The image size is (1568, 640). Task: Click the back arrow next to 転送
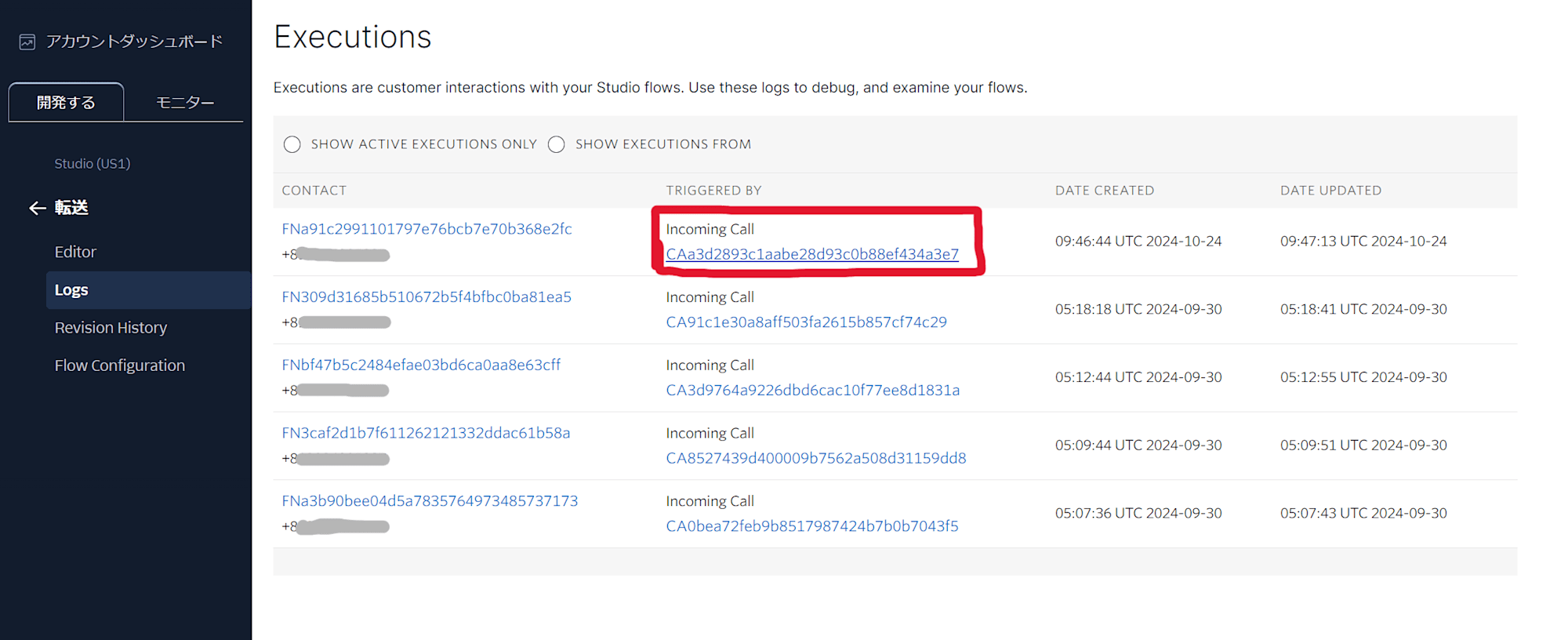point(37,208)
